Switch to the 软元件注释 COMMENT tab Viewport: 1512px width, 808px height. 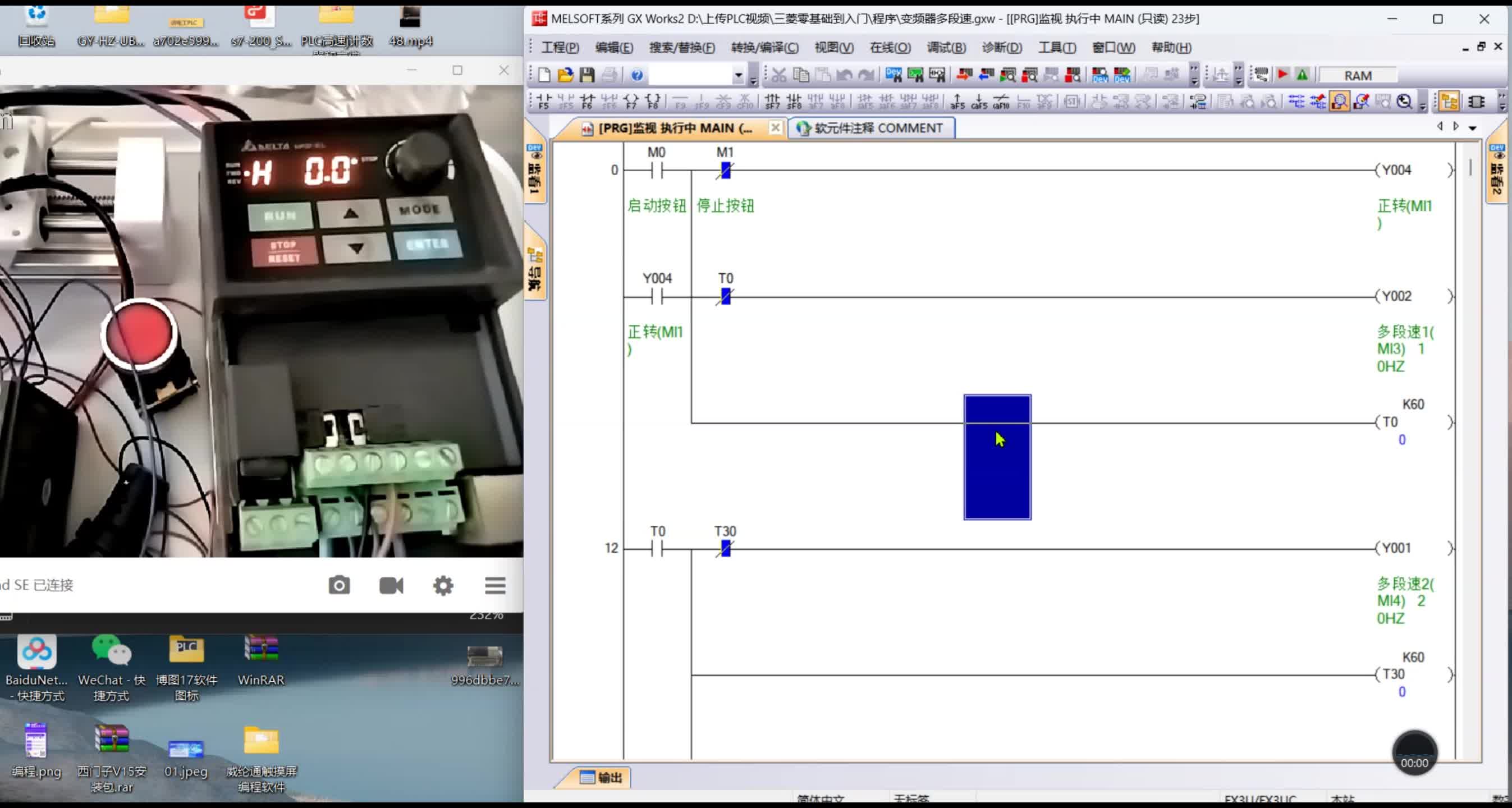871,128
